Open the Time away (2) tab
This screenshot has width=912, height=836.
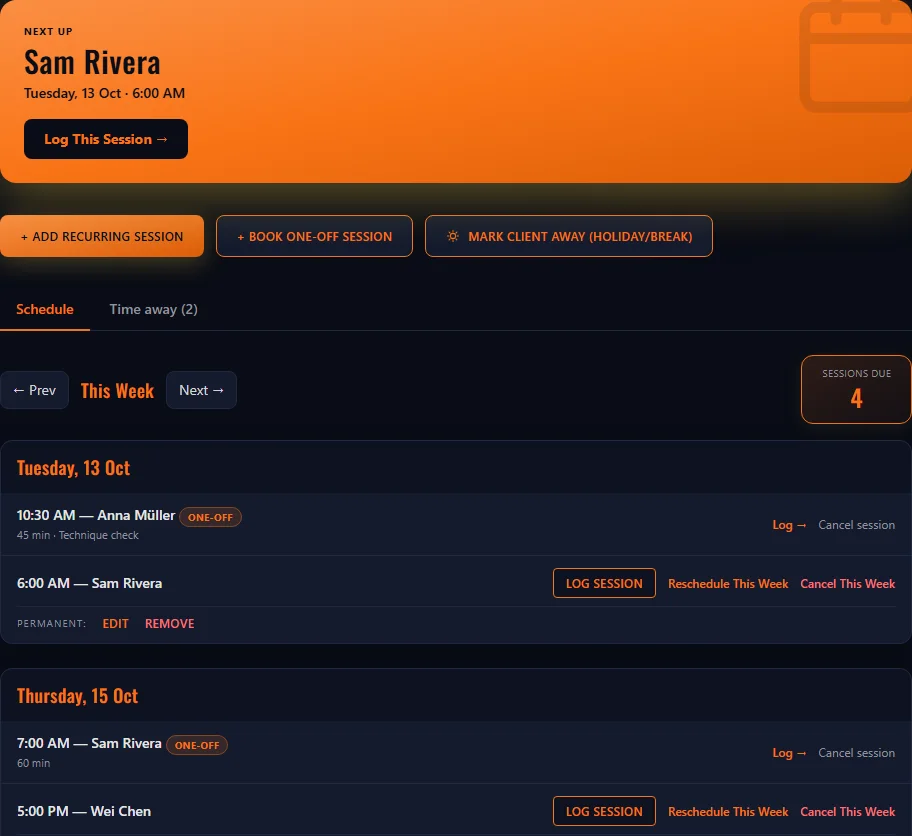click(154, 310)
